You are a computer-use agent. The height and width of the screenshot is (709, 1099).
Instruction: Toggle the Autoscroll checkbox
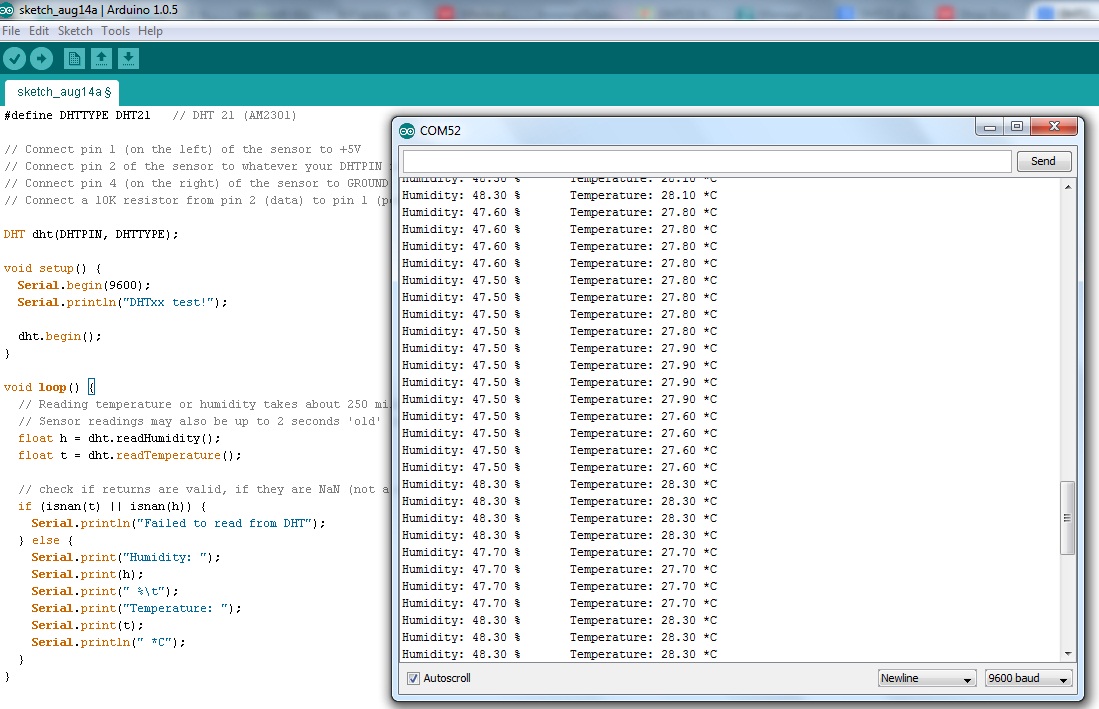point(414,678)
